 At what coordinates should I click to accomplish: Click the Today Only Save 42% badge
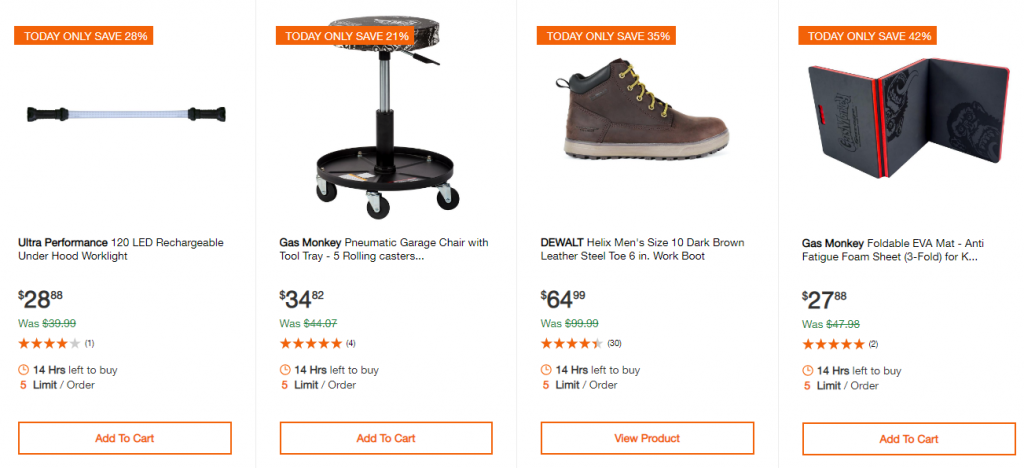click(x=870, y=36)
